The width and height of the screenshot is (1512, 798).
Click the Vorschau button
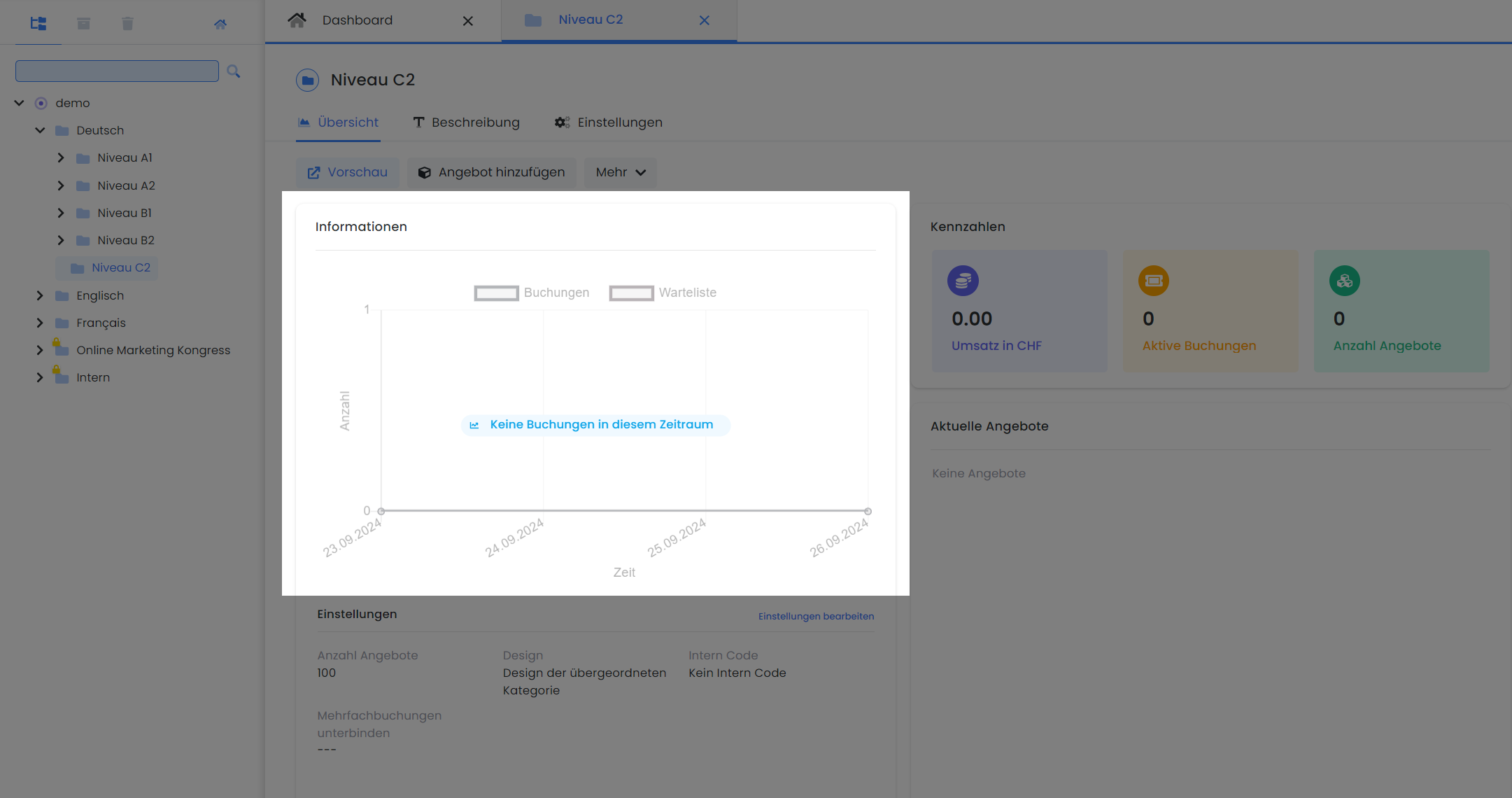tap(348, 172)
